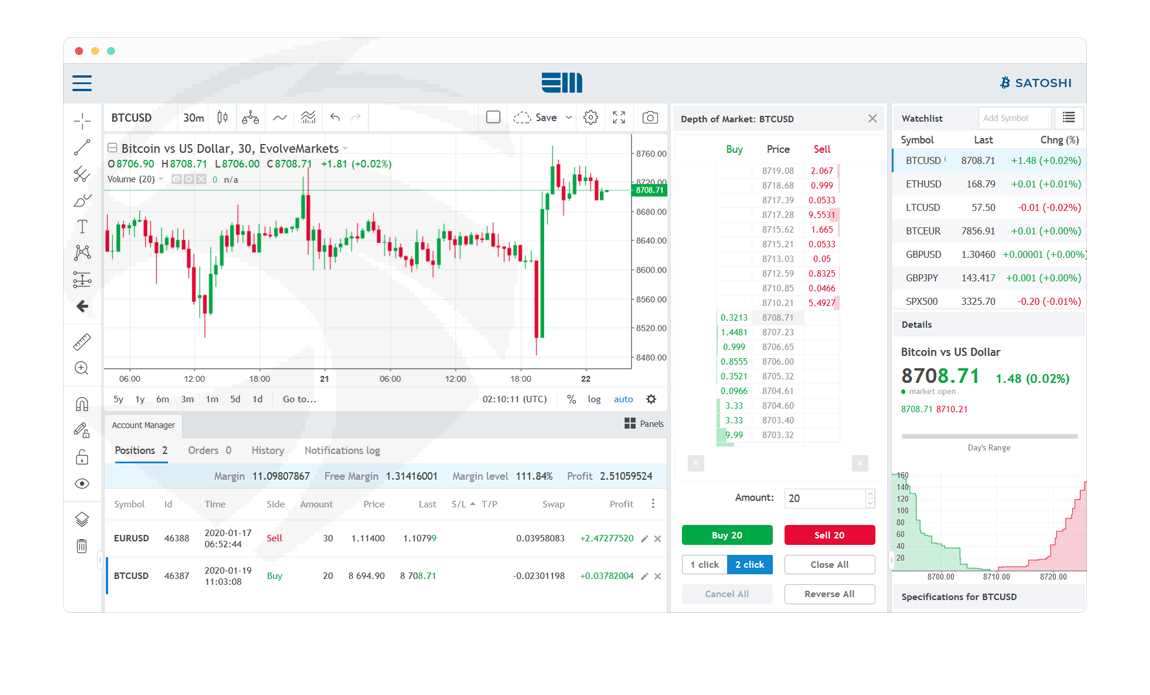Toggle percent scale mode

click(571, 400)
